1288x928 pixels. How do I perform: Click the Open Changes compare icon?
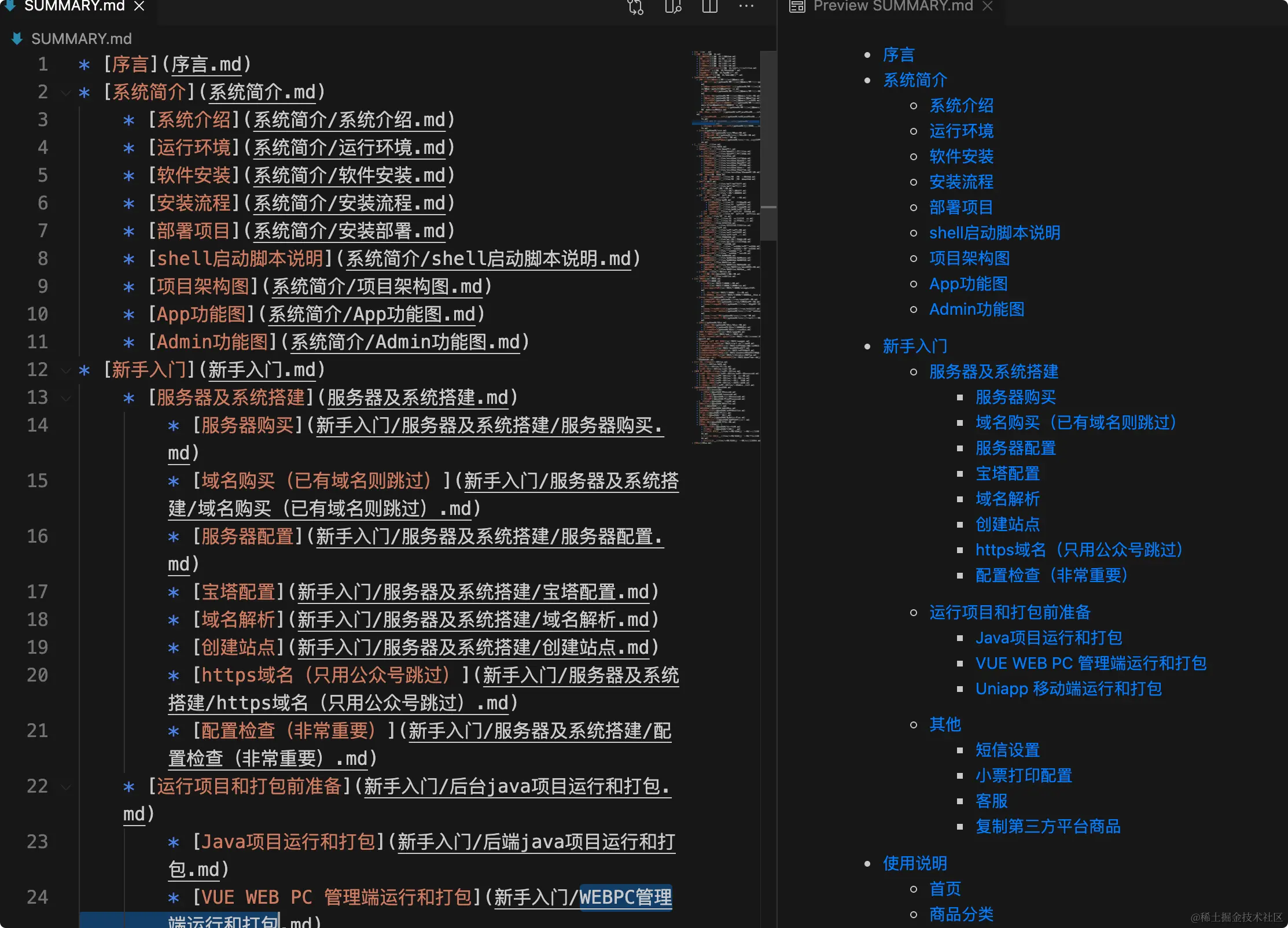coord(635,7)
